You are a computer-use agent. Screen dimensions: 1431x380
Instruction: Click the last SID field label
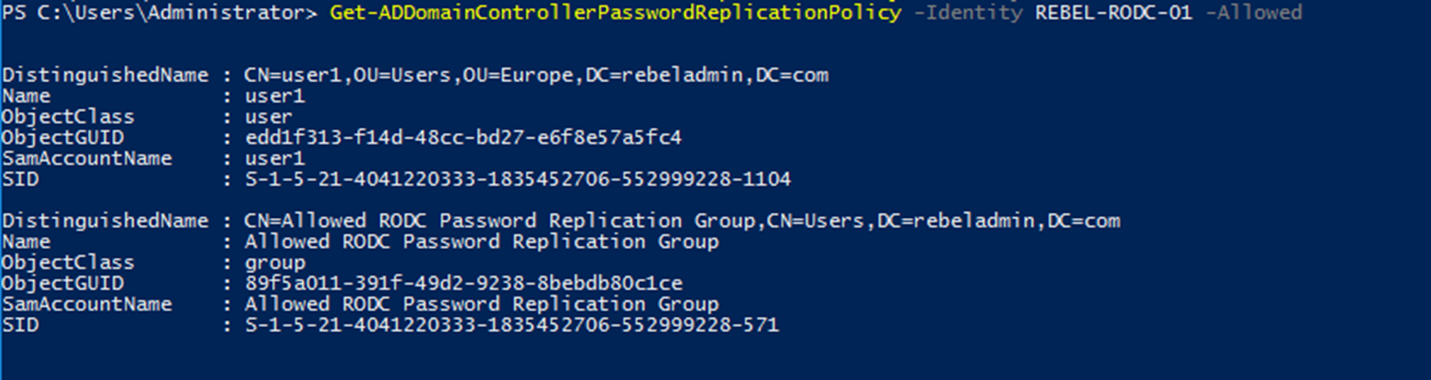pyautogui.click(x=19, y=325)
